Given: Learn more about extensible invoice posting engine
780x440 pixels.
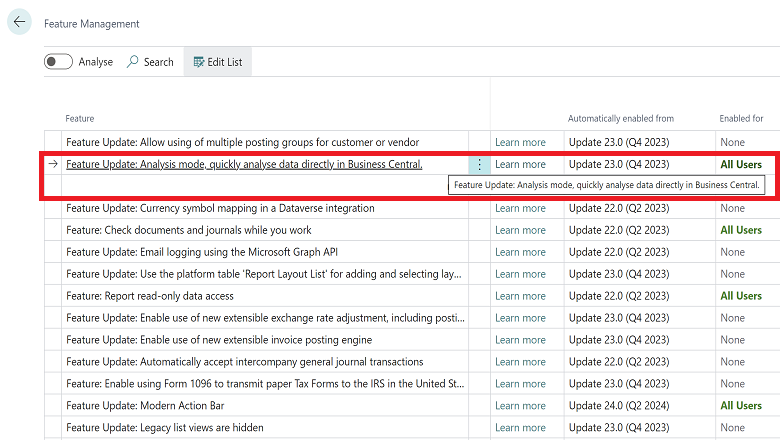Looking at the screenshot, I should coord(520,340).
